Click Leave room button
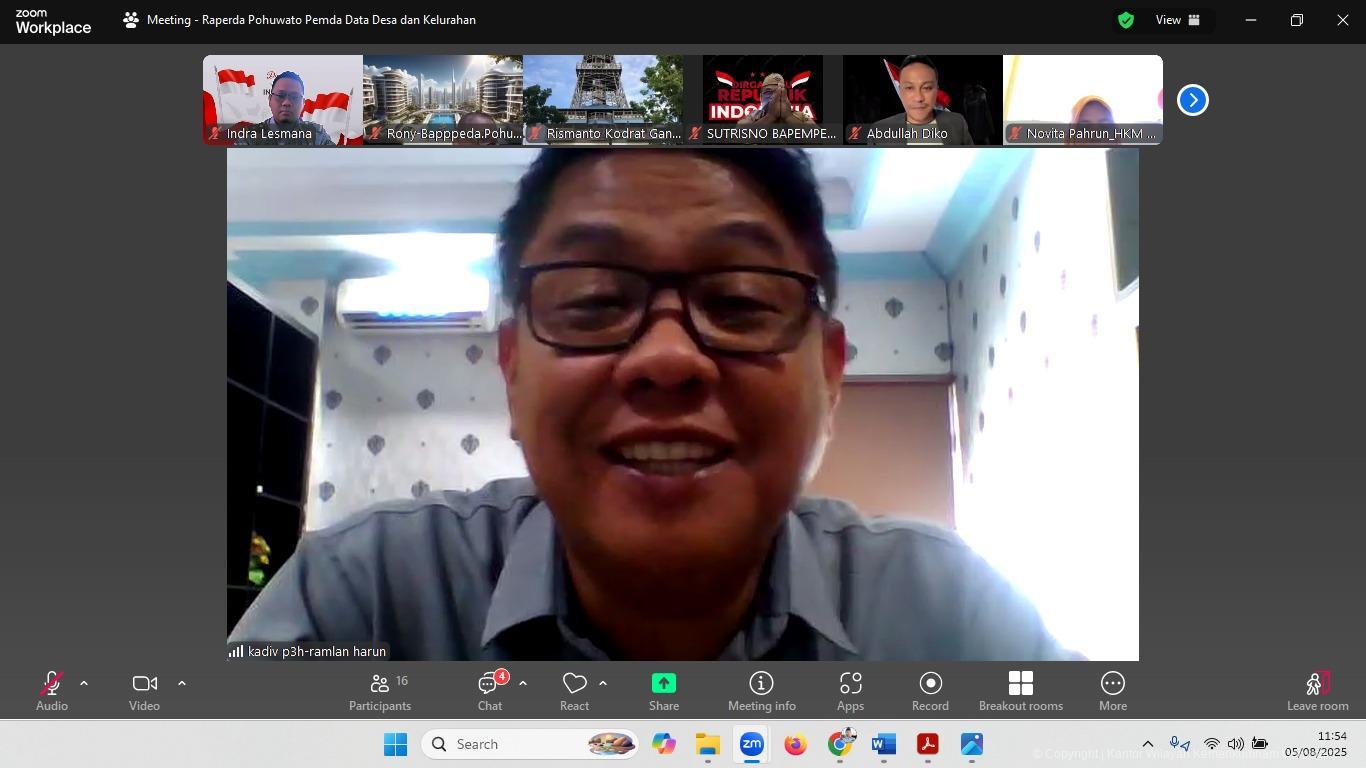The height and width of the screenshot is (768, 1366). click(1317, 691)
